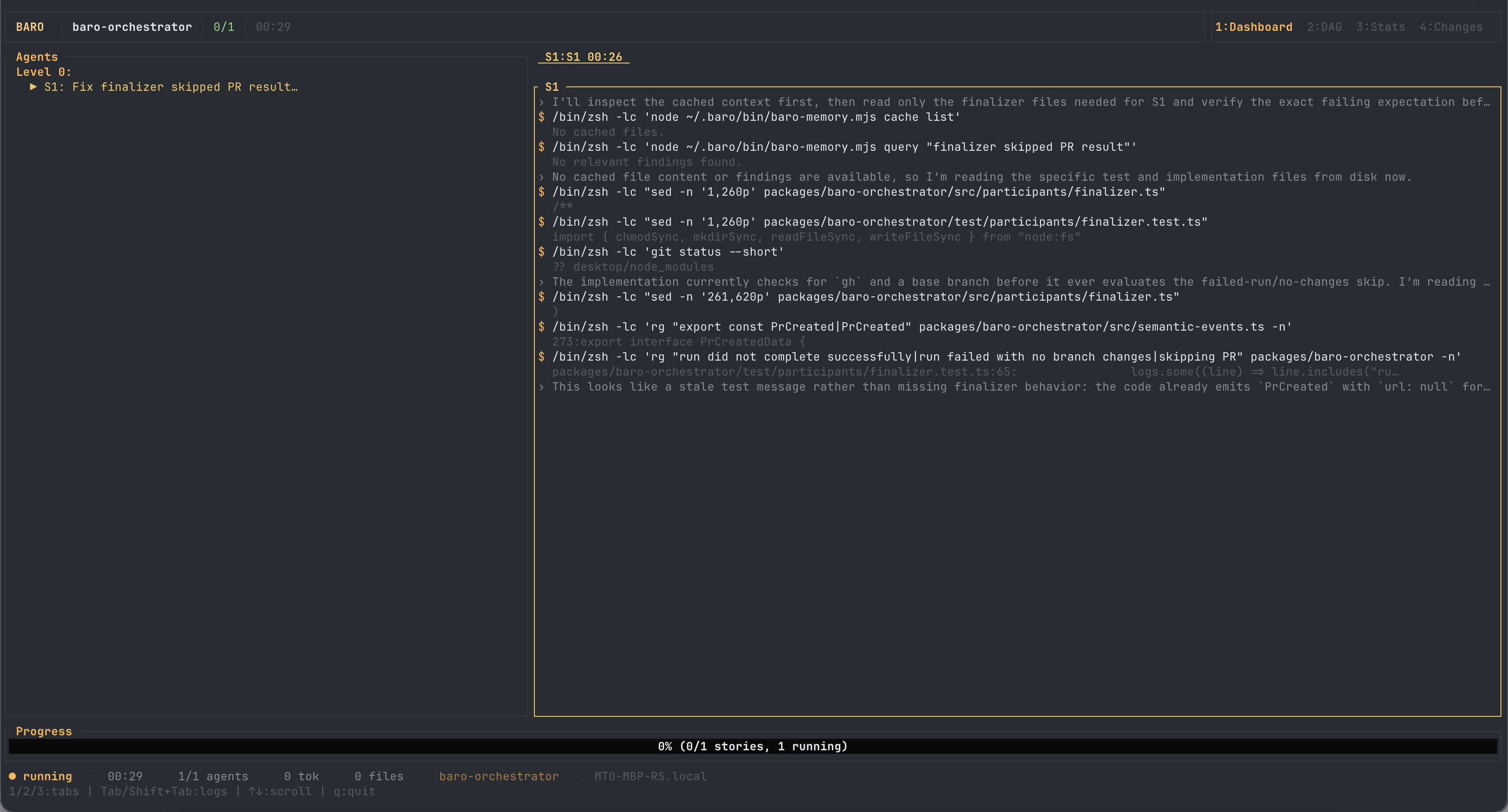Click the Tab/Shift+Tab:logs shortcut hint
The height and width of the screenshot is (812, 1508).
click(x=164, y=792)
